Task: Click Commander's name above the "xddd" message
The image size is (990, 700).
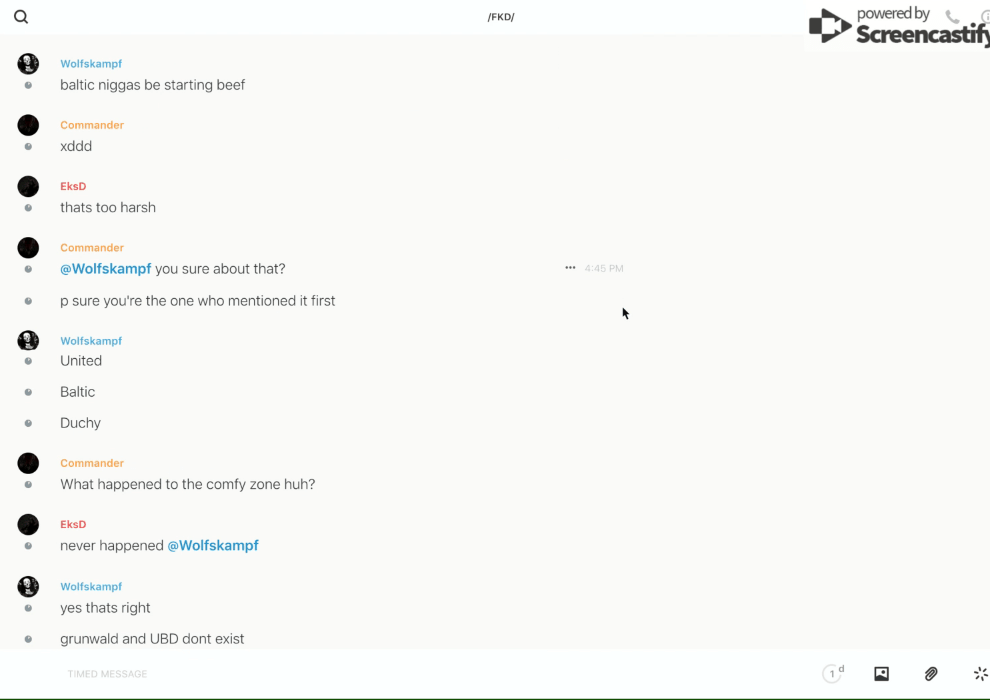Action: [92, 125]
